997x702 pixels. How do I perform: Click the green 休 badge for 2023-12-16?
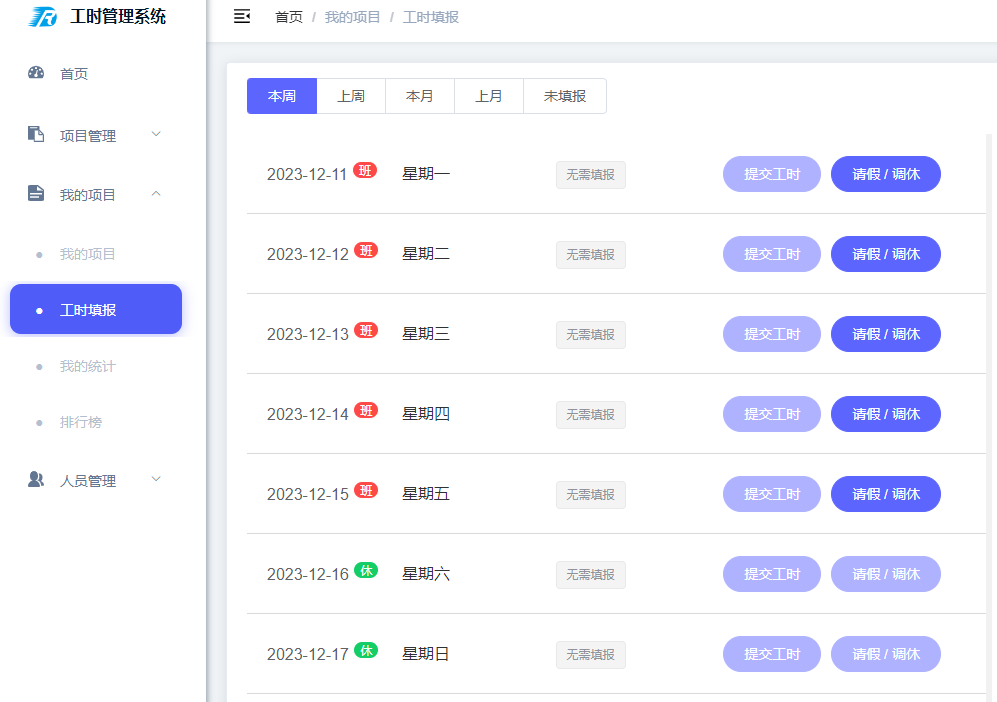click(x=366, y=570)
